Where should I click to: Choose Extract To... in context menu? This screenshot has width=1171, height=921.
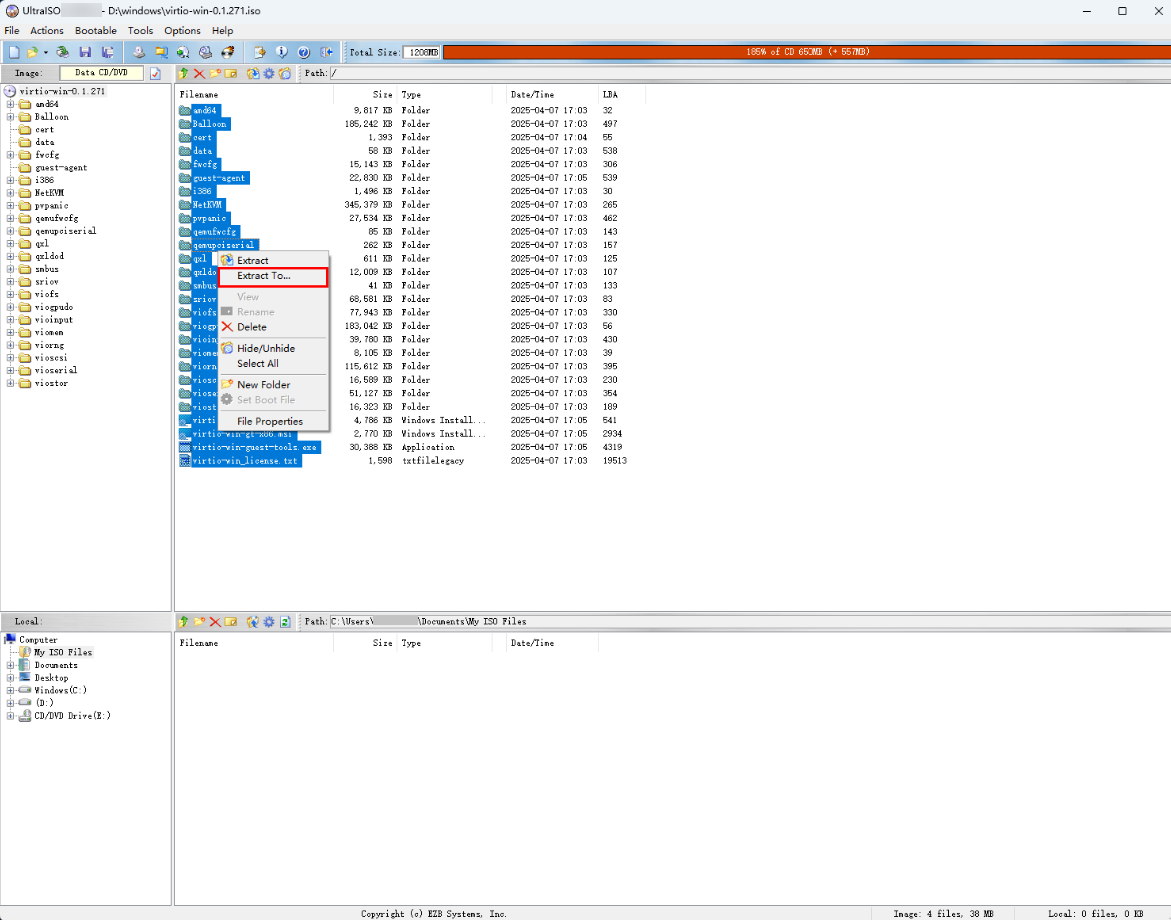[273, 276]
